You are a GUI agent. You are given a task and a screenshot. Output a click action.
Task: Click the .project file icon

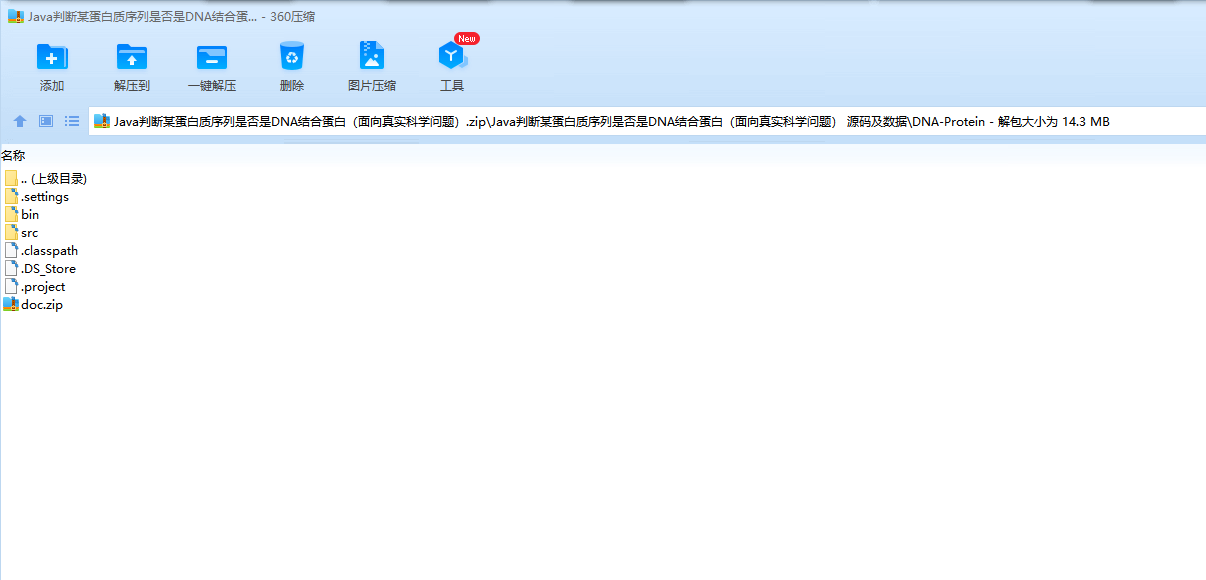pos(11,286)
